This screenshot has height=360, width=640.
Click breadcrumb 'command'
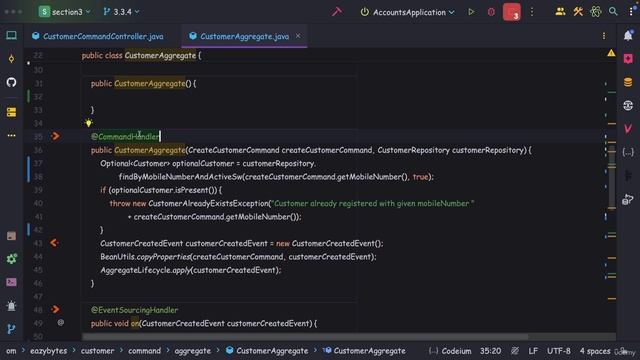144,351
